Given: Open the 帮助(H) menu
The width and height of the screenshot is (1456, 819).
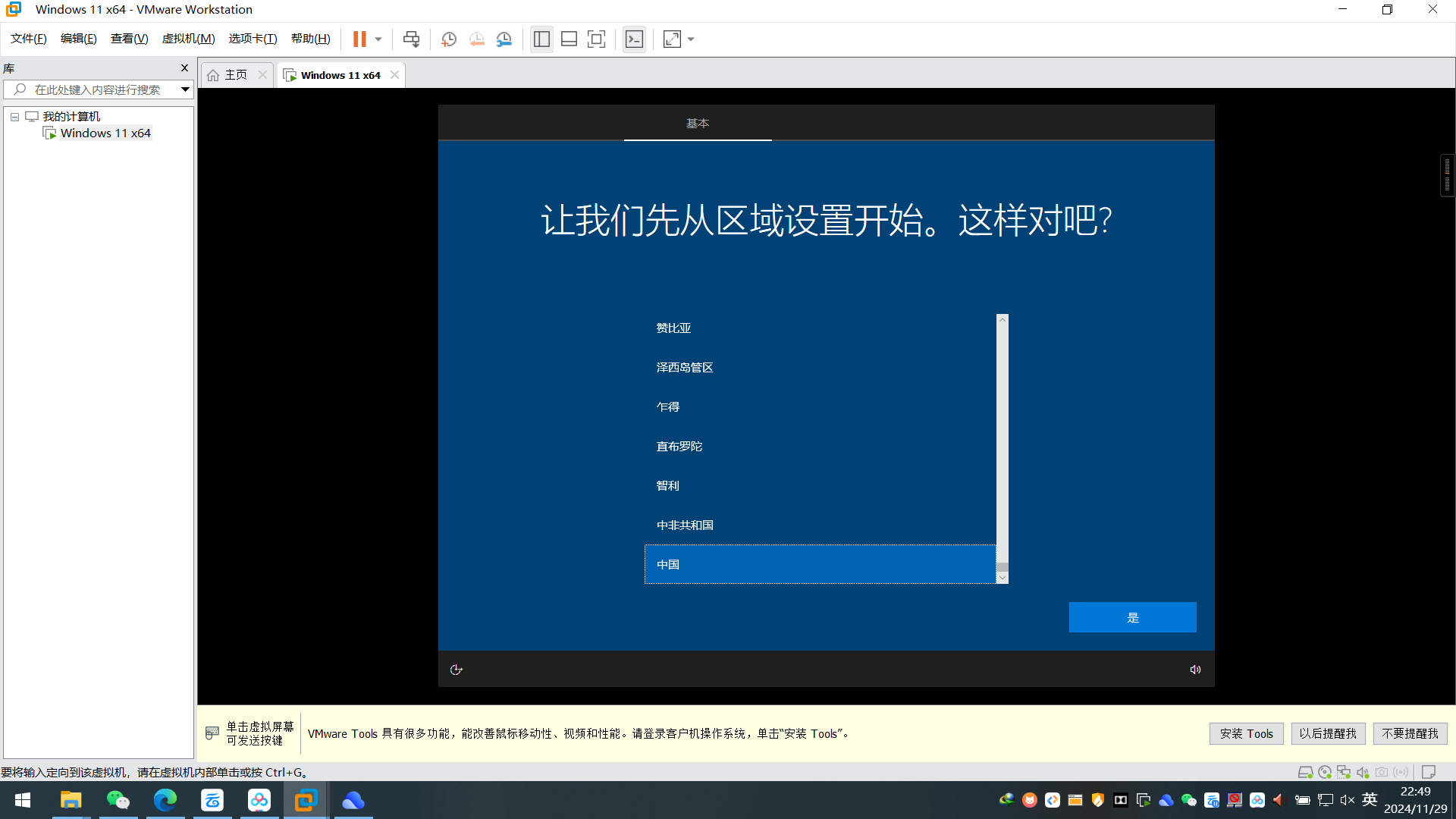Looking at the screenshot, I should 311,39.
